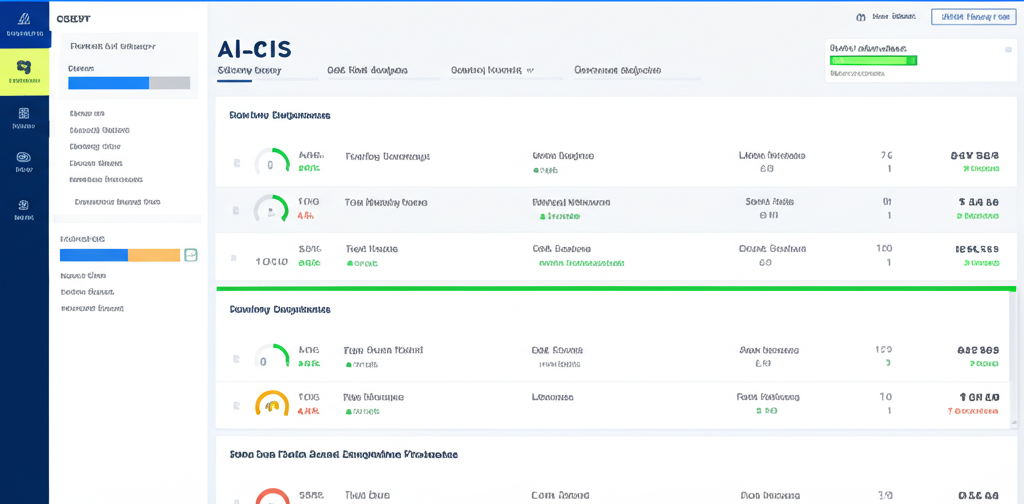This screenshot has height=504, width=1024.
Task: Tick the checkbox in the orange gauge row
Action: (x=235, y=405)
